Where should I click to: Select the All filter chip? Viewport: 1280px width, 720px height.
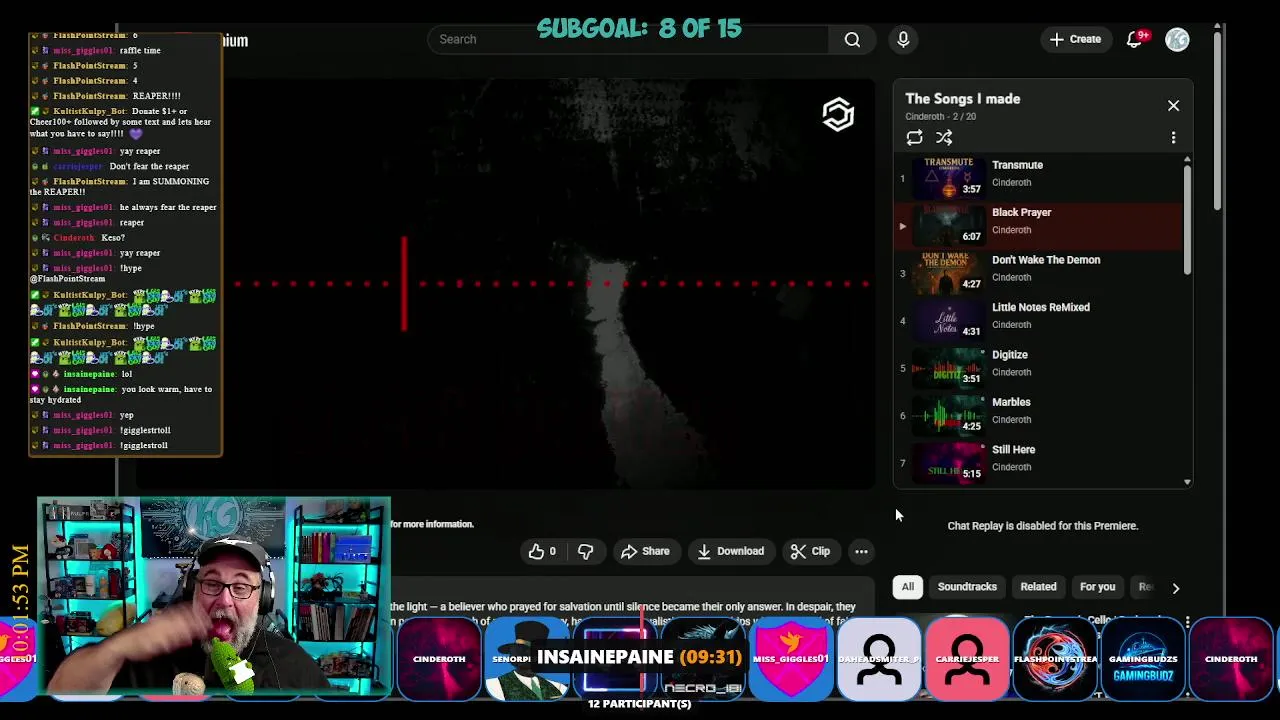click(x=908, y=587)
